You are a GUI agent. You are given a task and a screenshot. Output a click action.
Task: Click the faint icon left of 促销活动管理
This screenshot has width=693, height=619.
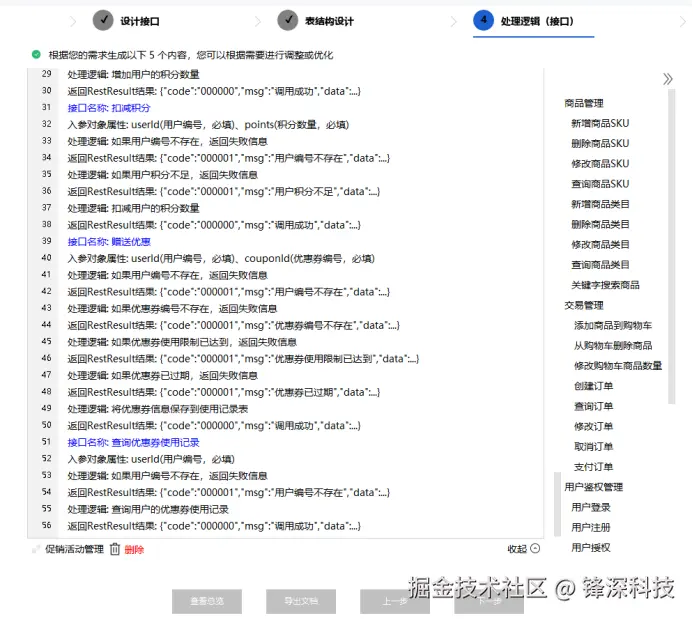point(36,549)
